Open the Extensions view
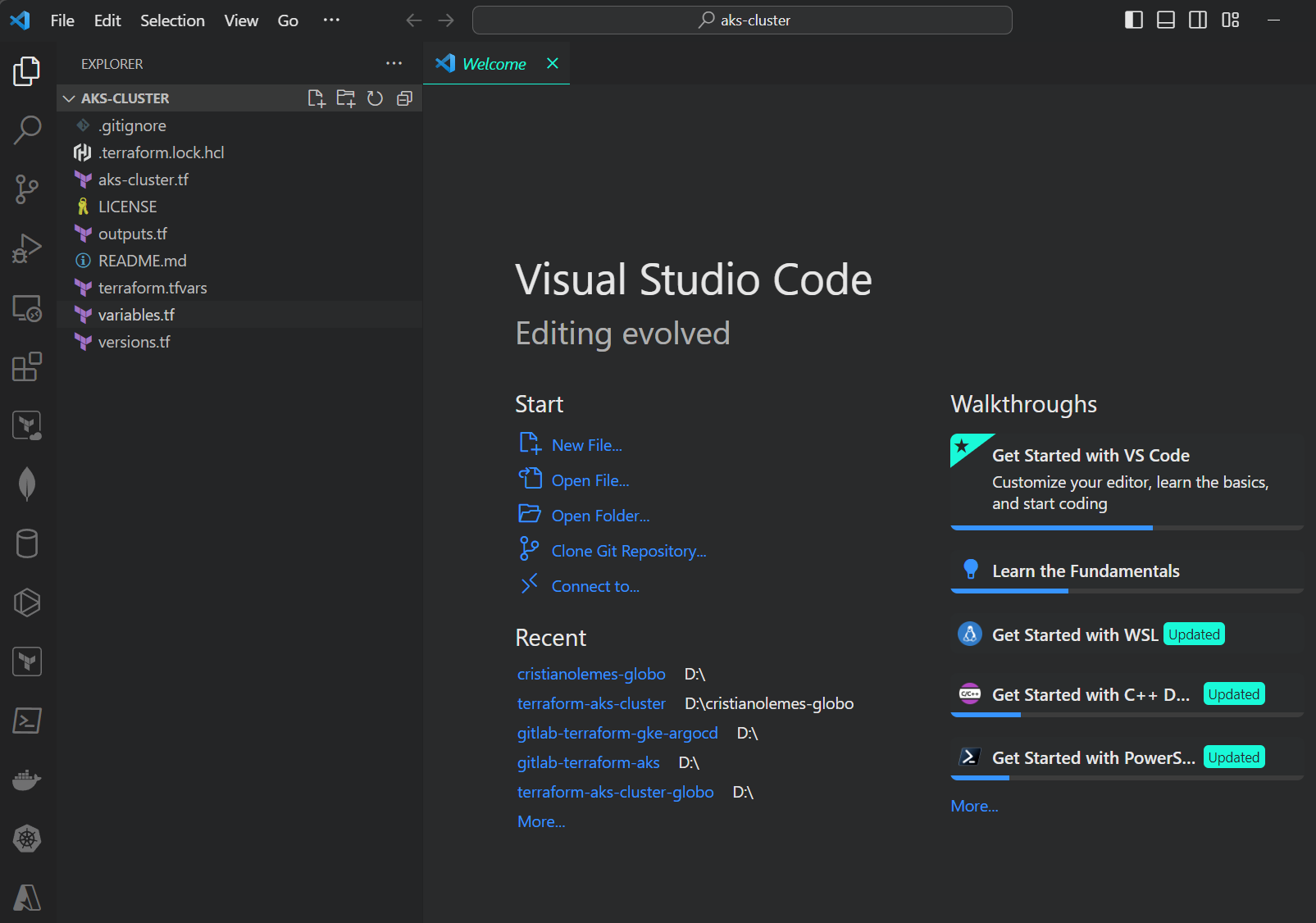The width and height of the screenshot is (1316, 923). [x=27, y=366]
